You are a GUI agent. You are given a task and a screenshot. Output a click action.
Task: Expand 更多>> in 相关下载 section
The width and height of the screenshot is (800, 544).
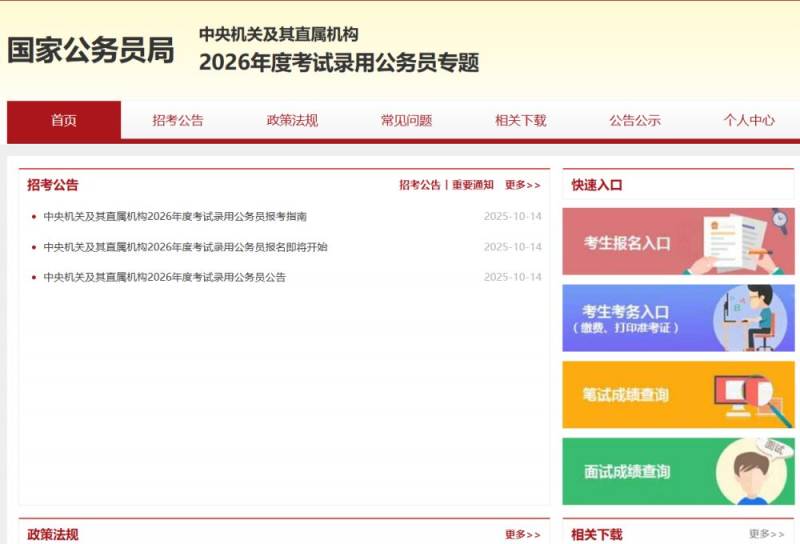coord(766,535)
